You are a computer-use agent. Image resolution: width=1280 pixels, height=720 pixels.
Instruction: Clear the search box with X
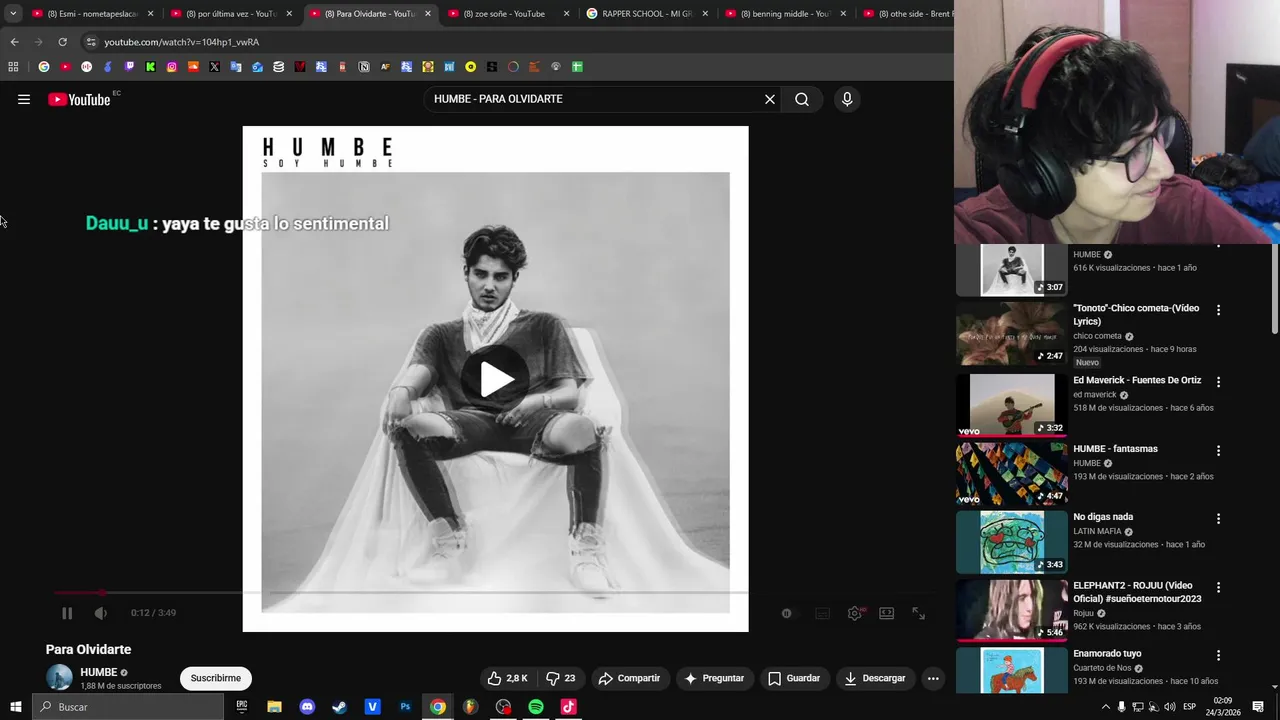770,99
